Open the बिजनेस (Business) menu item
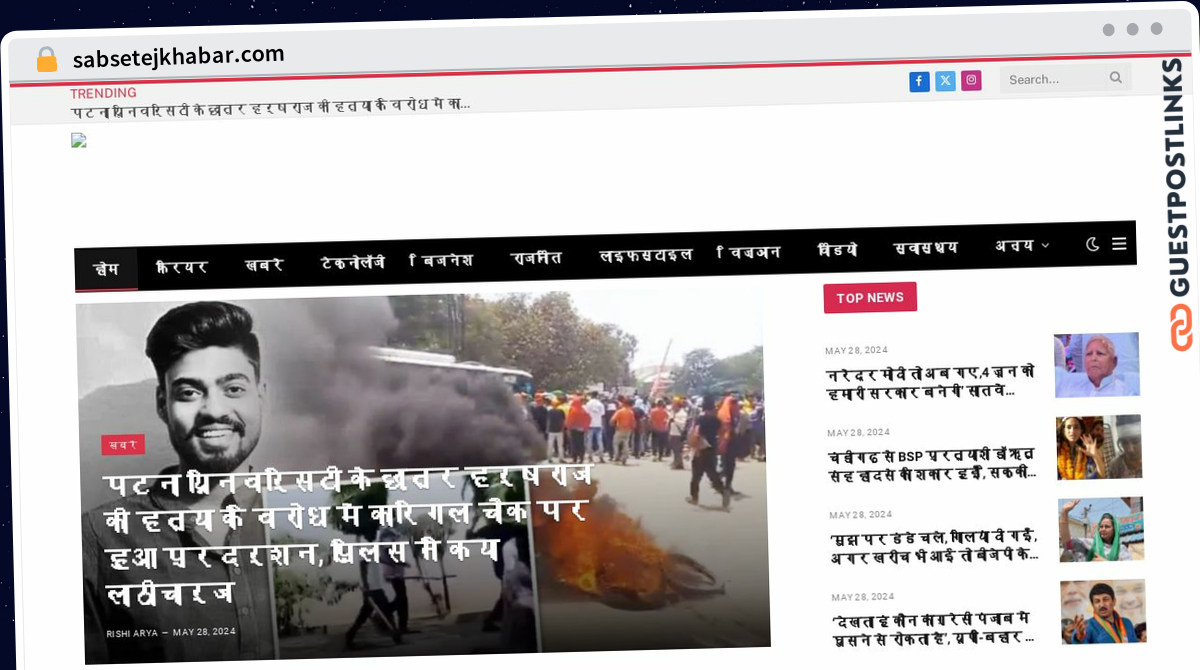The height and width of the screenshot is (670, 1200). (x=441, y=260)
